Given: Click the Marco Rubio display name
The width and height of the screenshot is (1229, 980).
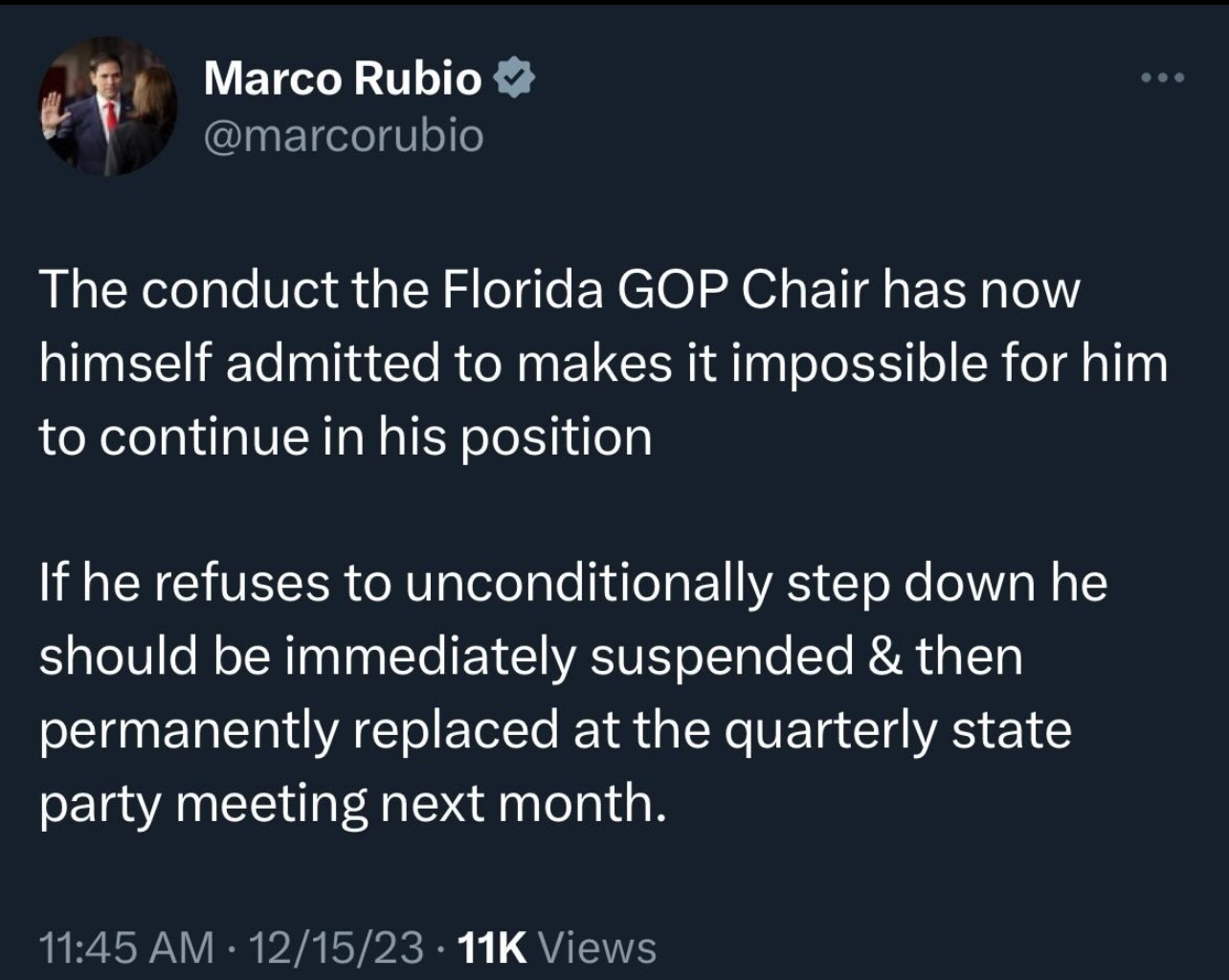Looking at the screenshot, I should [343, 78].
